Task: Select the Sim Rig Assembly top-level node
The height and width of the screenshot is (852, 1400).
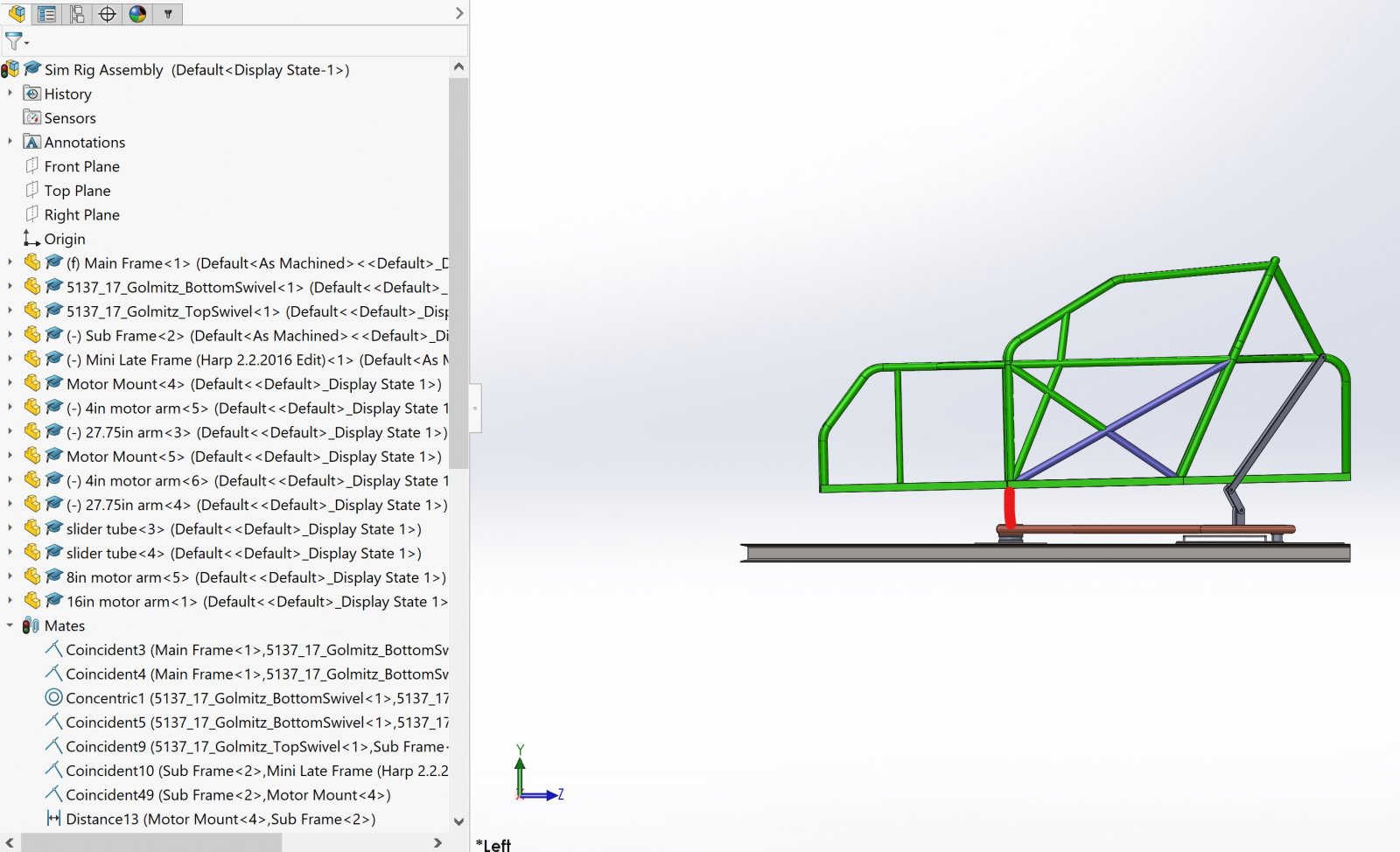Action: point(197,69)
